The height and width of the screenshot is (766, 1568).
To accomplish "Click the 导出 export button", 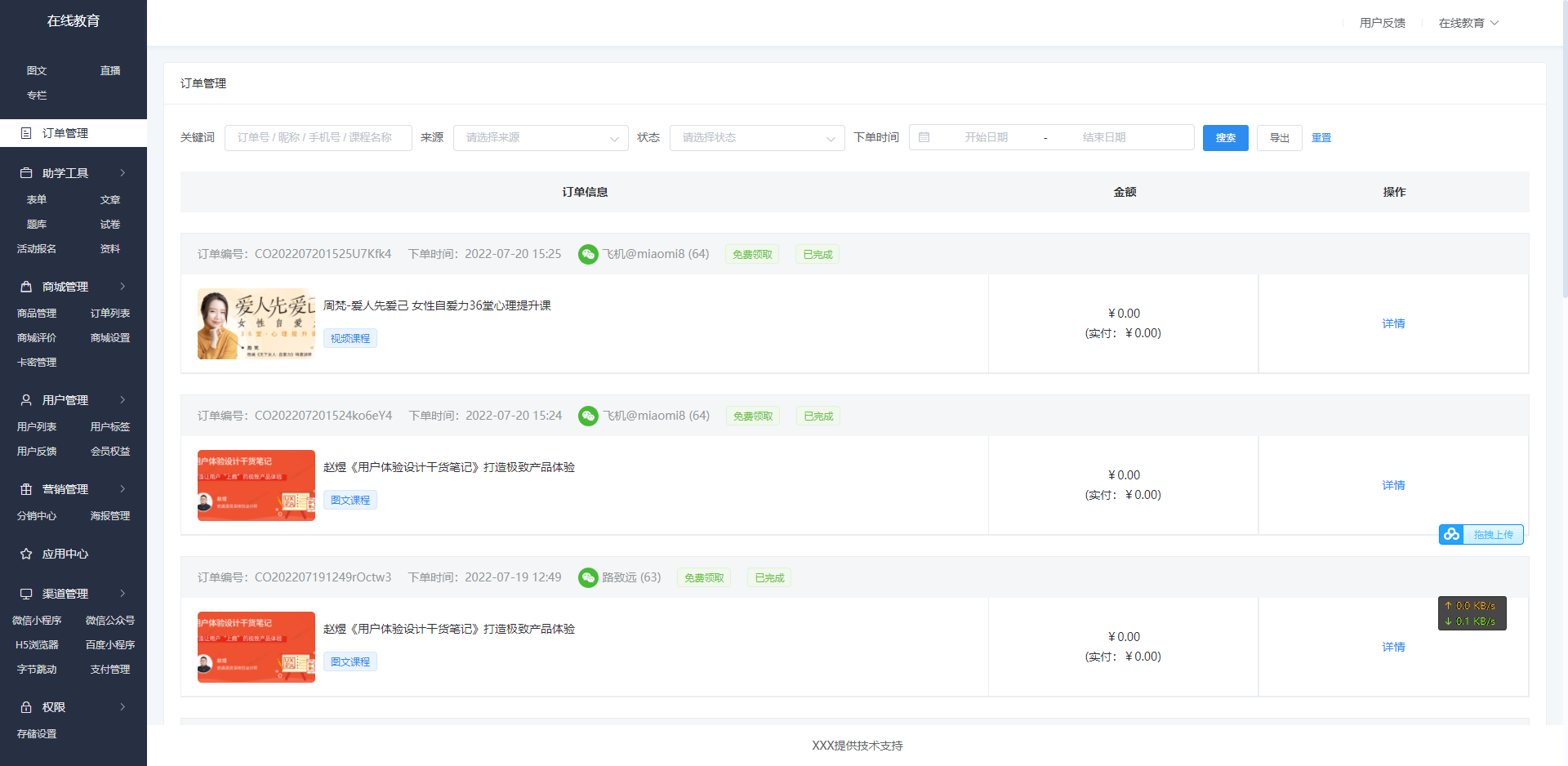I will point(1279,137).
